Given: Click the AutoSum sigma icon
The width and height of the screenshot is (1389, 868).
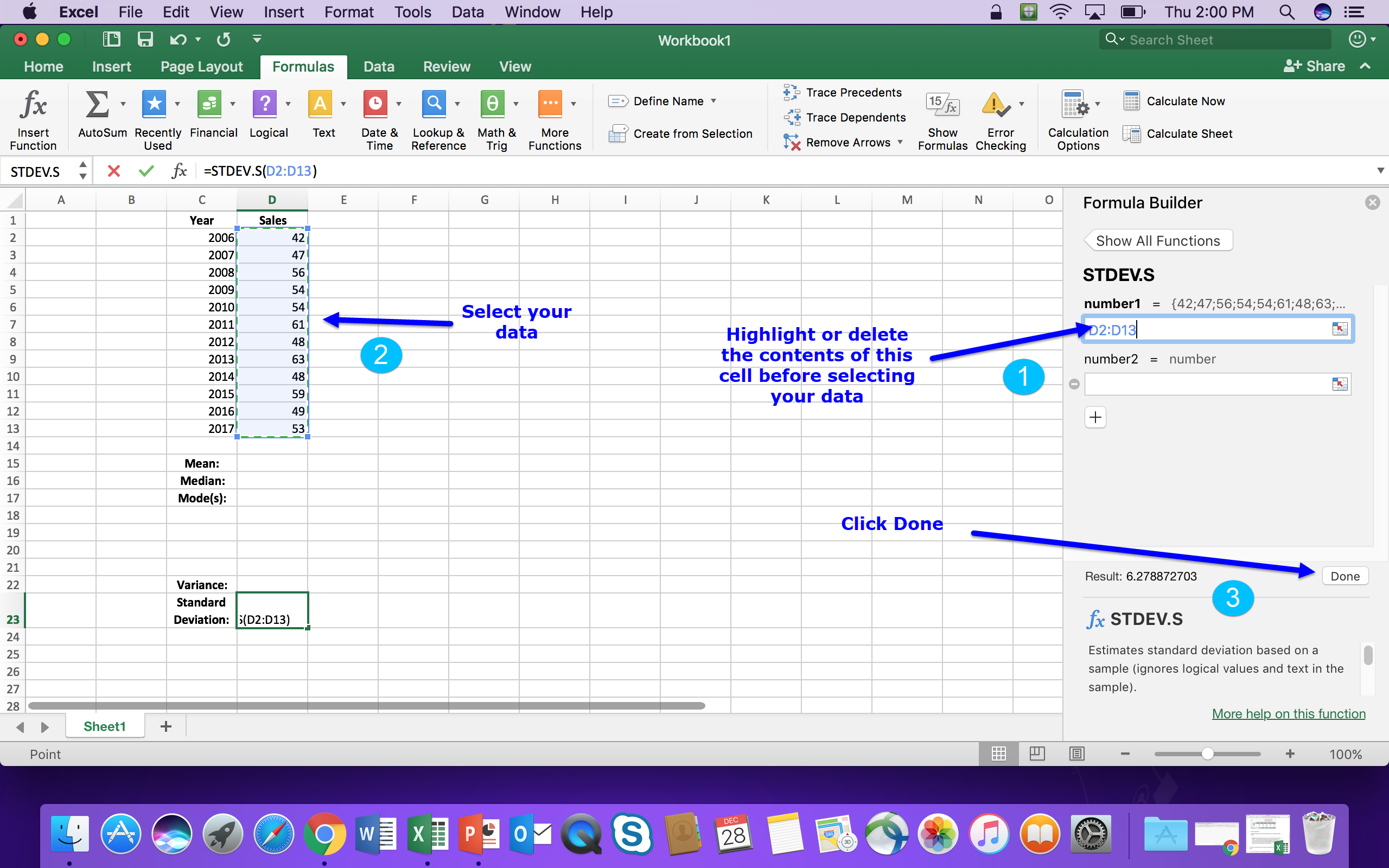Looking at the screenshot, I should coord(97,105).
